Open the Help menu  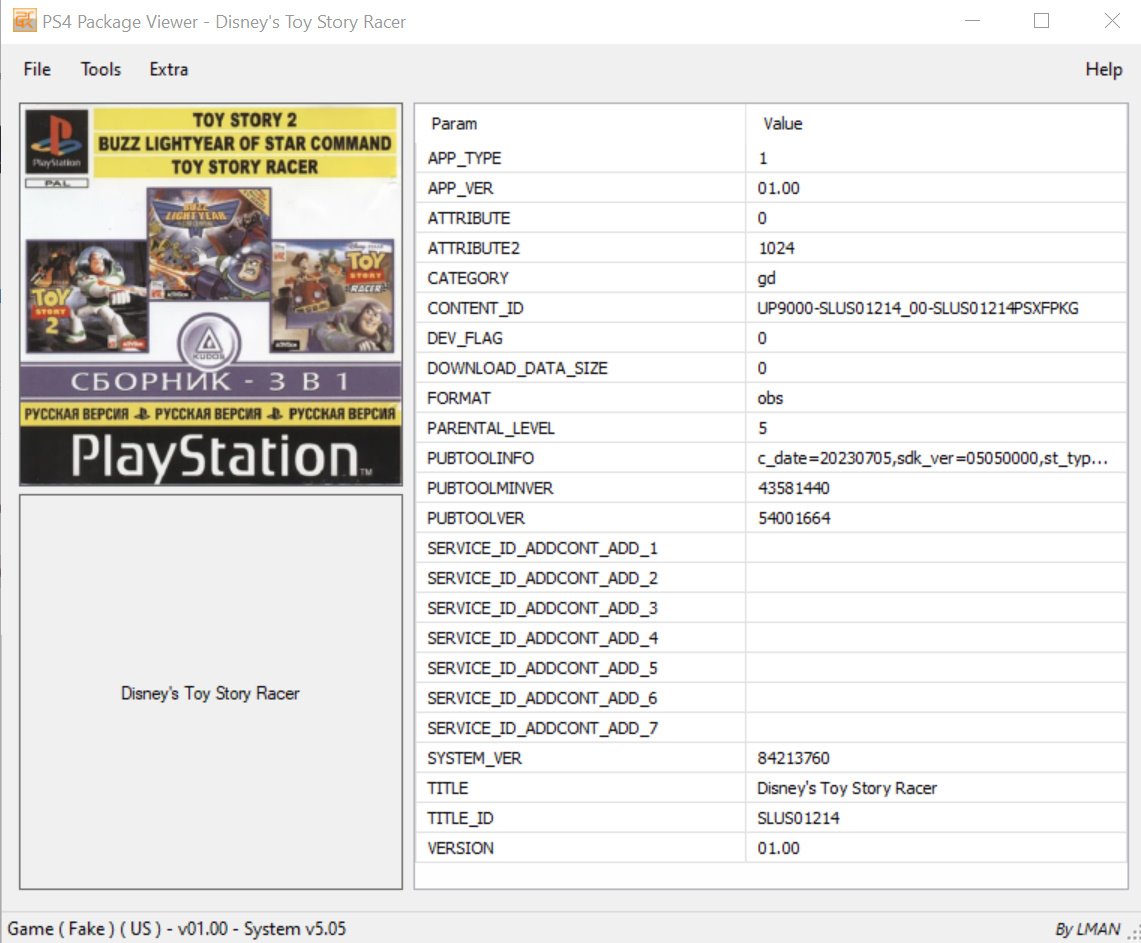(x=1103, y=69)
